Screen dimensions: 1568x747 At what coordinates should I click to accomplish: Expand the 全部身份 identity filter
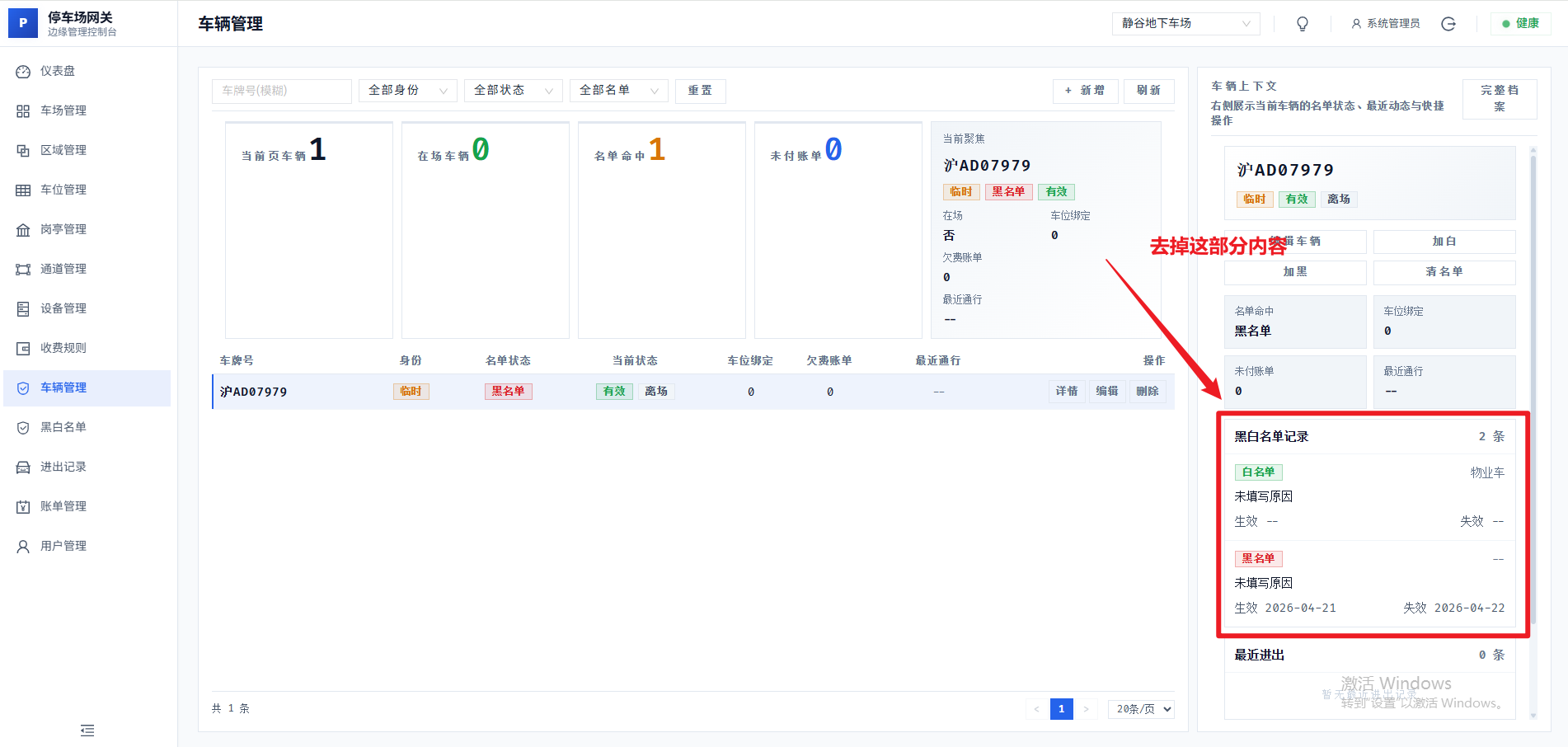[407, 91]
